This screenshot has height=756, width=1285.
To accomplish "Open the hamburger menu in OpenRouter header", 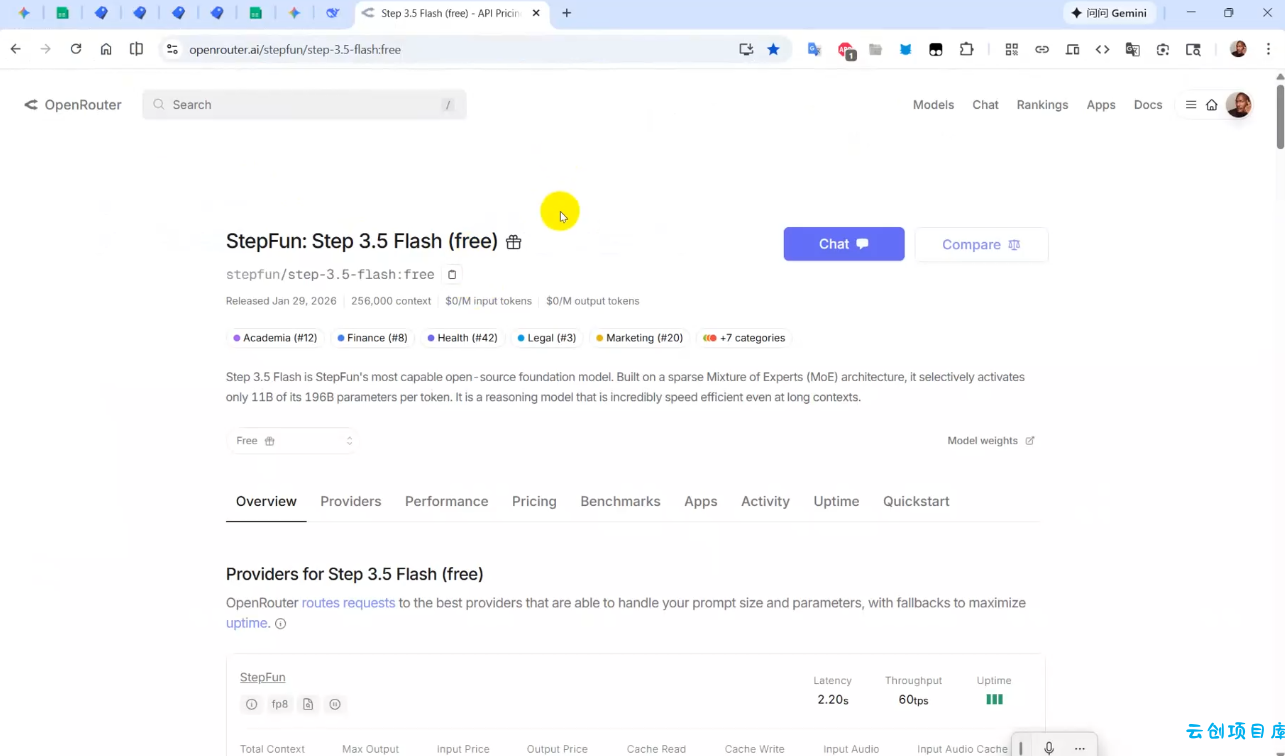I will [1190, 105].
